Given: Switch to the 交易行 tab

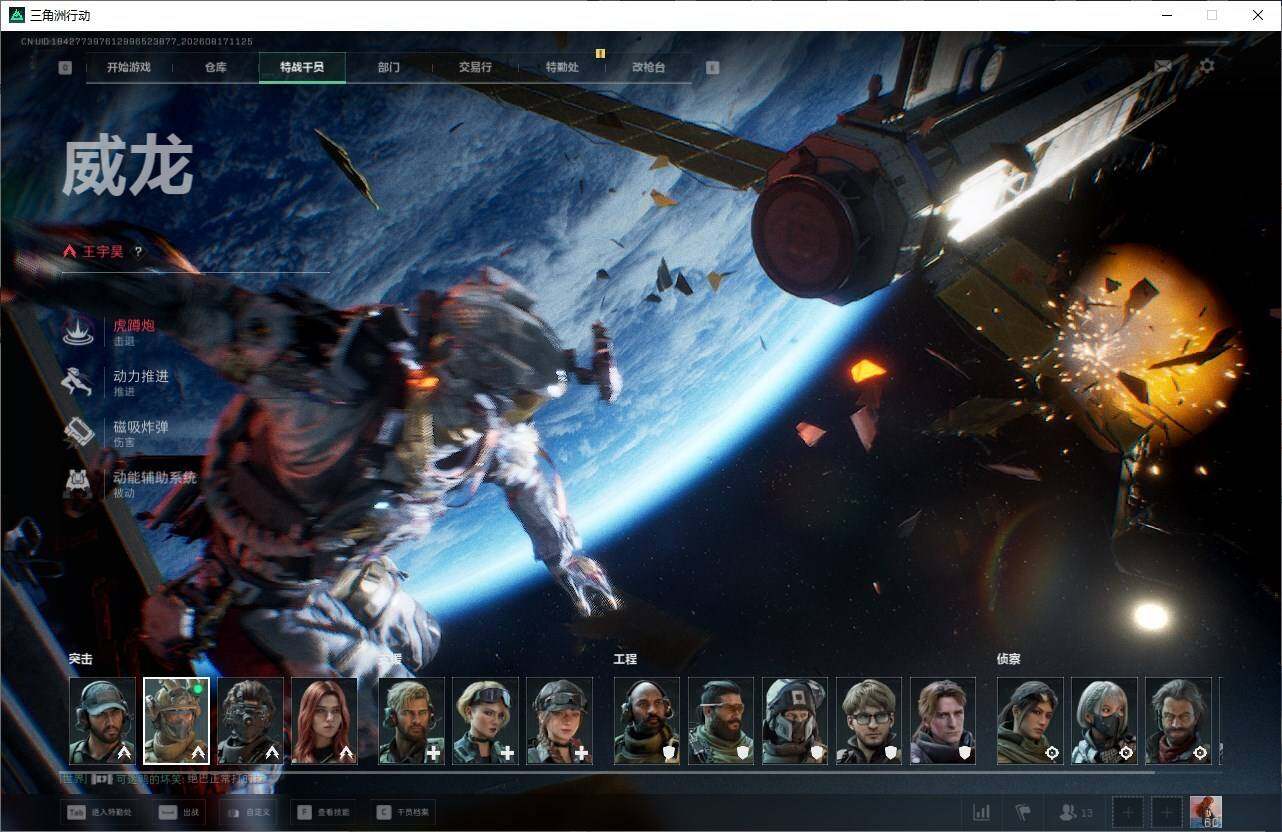Looking at the screenshot, I should click(475, 68).
